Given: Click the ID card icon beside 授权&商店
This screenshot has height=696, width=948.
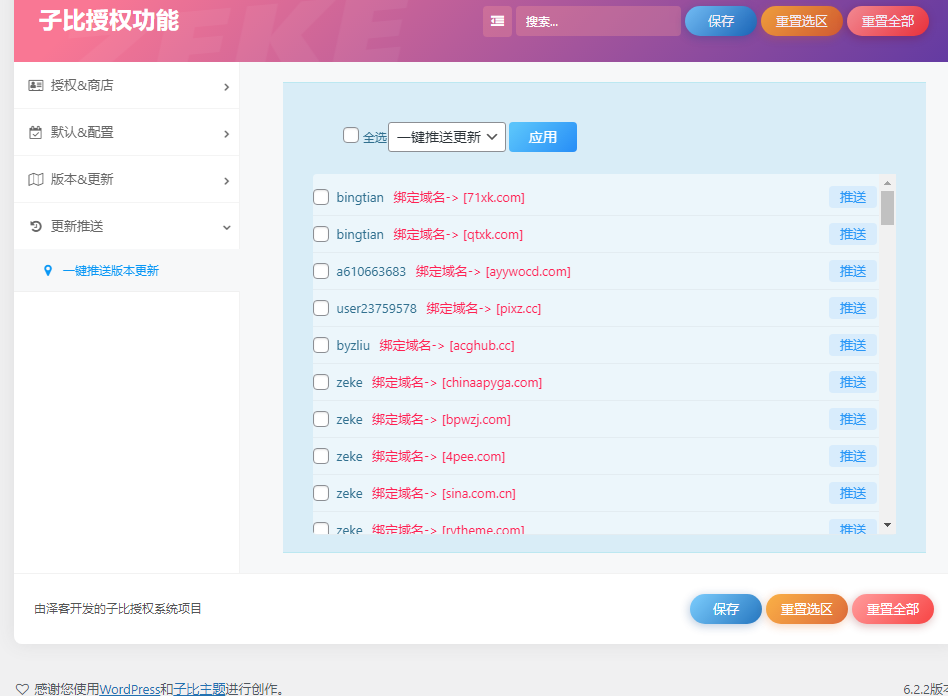Looking at the screenshot, I should click(x=35, y=86).
